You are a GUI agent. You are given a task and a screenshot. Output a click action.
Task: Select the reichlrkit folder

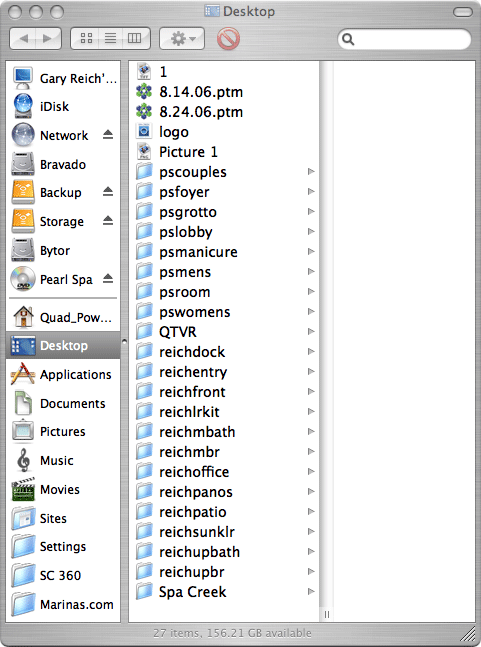[x=224, y=412]
